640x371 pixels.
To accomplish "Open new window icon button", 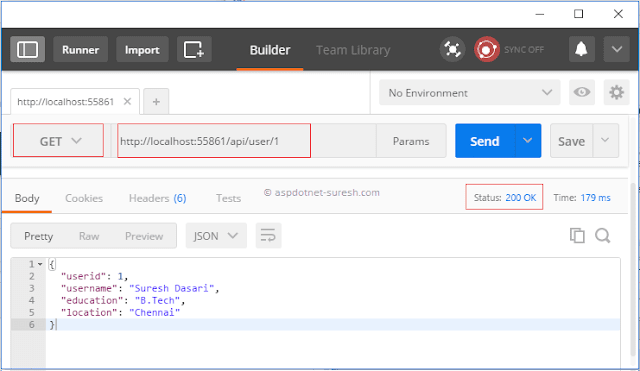I will (x=194, y=50).
